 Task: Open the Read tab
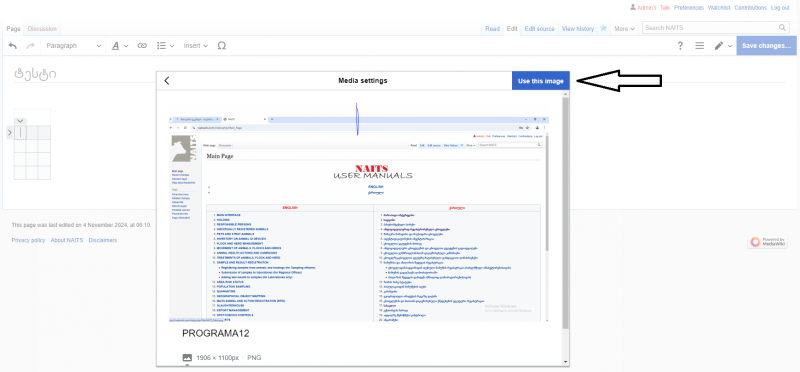click(492, 29)
